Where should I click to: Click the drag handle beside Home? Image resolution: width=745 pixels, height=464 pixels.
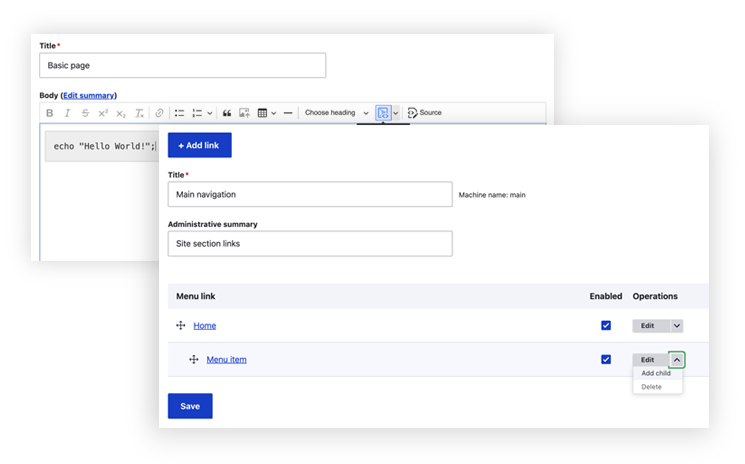point(181,326)
